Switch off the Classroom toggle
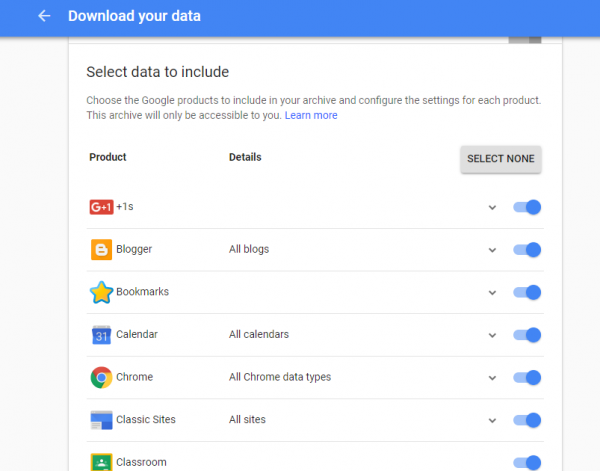The image size is (600, 471). click(x=527, y=463)
